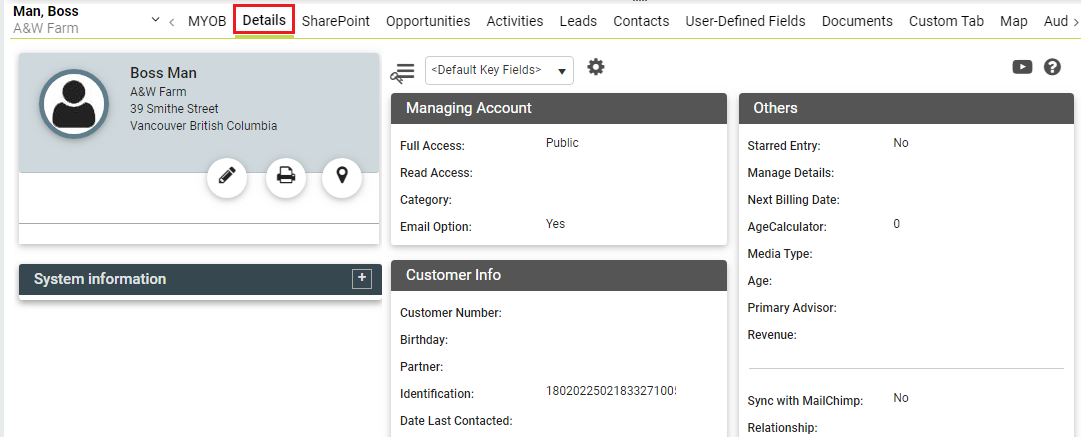Image resolution: width=1081 pixels, height=437 pixels.
Task: Open key fields layout menu icon
Action: [x=402, y=71]
